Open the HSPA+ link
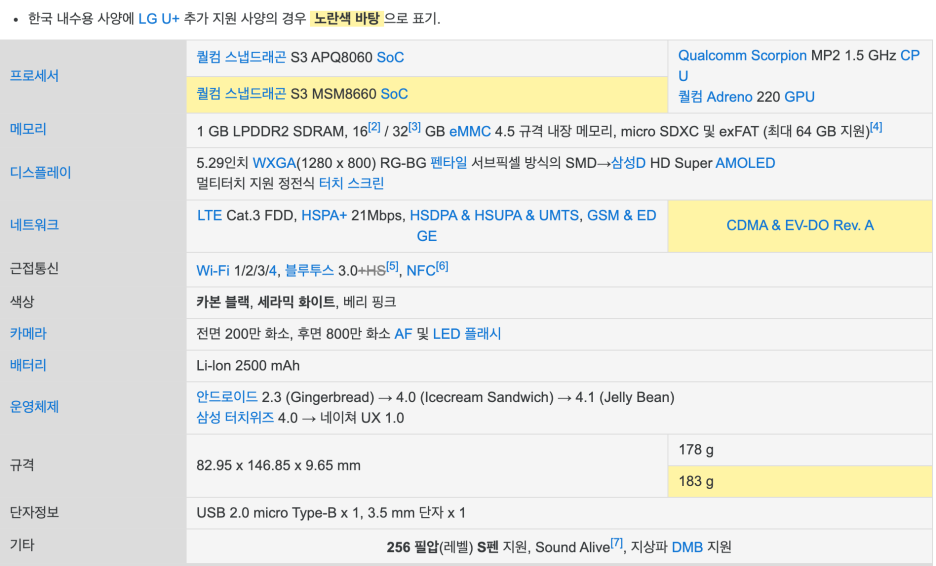The width and height of the screenshot is (936, 566). click(324, 216)
